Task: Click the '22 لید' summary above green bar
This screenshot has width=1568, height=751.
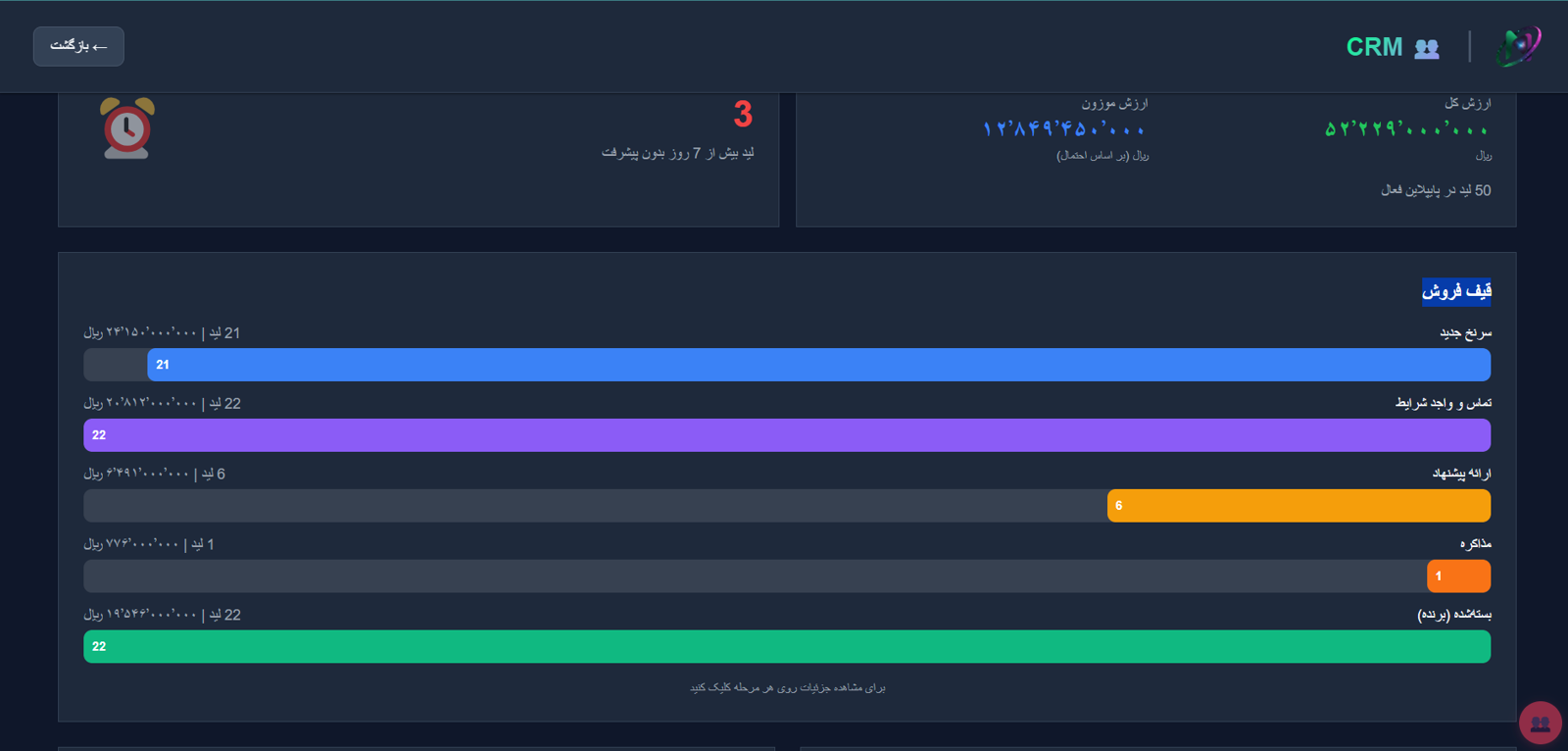Action: 163,616
